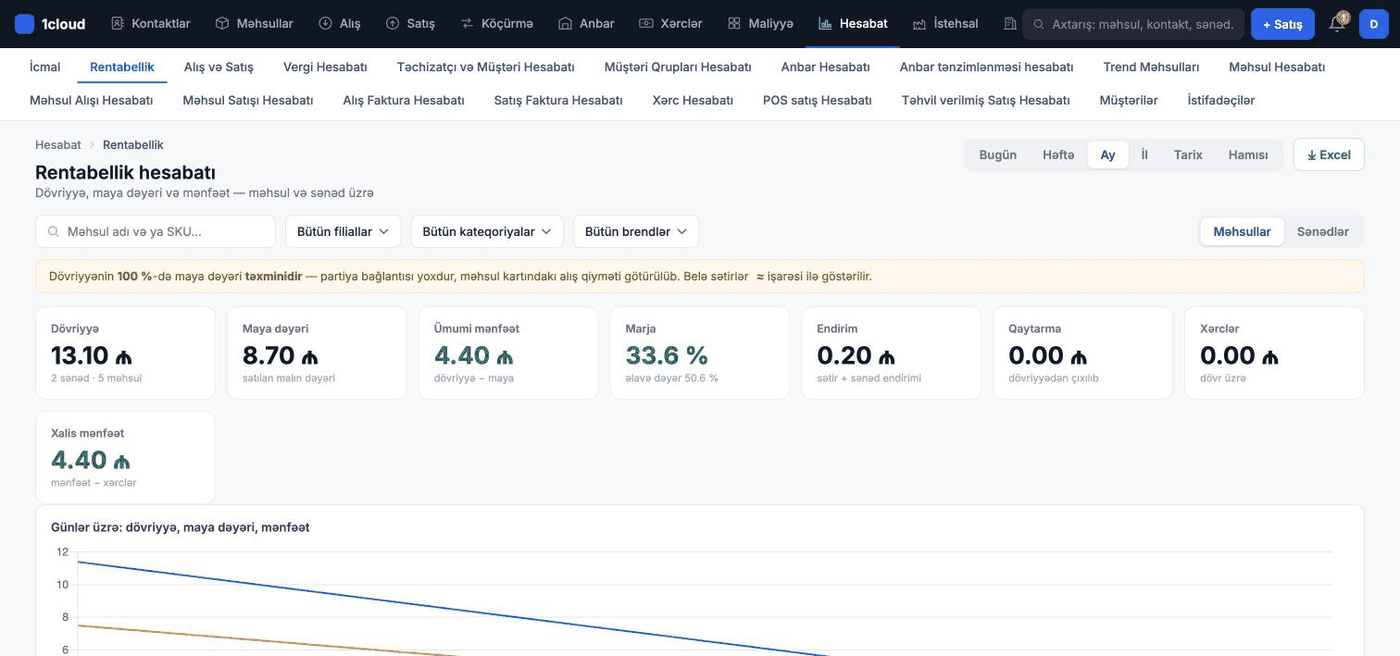
Task: Focus the Məhsul adı və ya SKU search box
Action: pyautogui.click(x=155, y=231)
